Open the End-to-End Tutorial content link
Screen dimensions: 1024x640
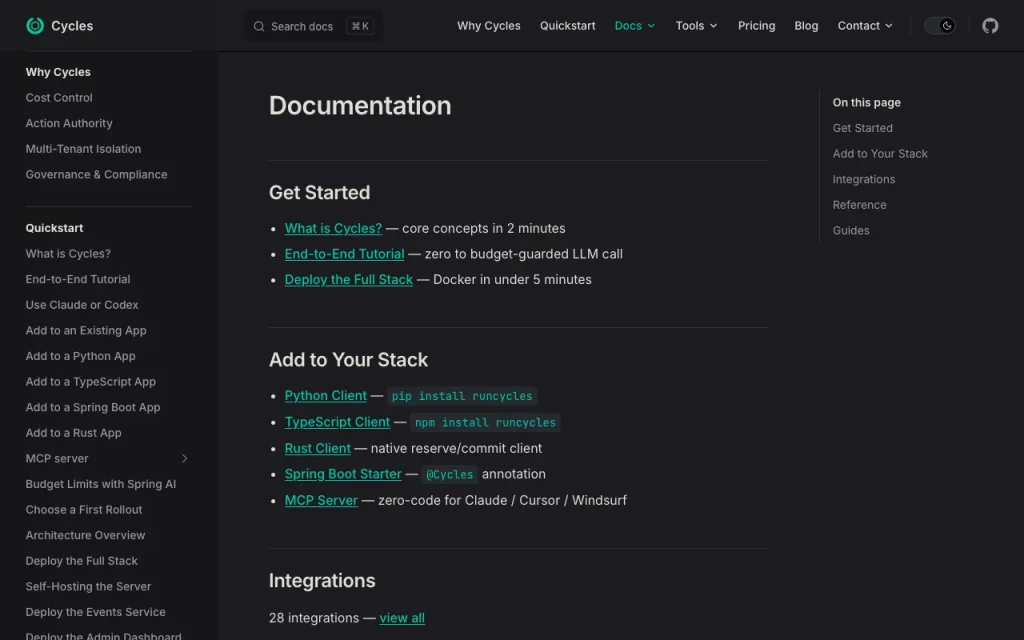click(344, 254)
